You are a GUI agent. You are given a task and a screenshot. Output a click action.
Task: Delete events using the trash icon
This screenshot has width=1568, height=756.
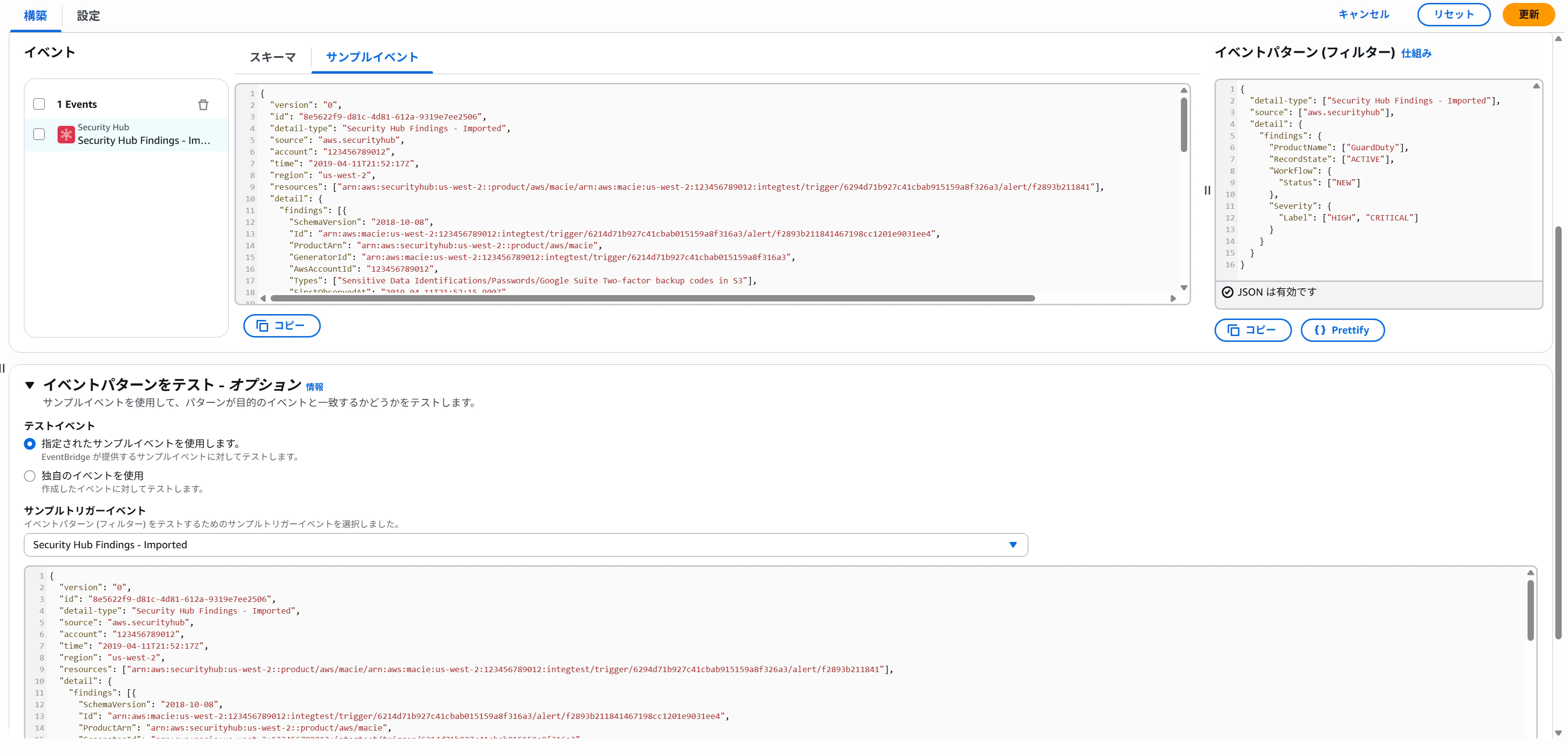click(x=203, y=105)
